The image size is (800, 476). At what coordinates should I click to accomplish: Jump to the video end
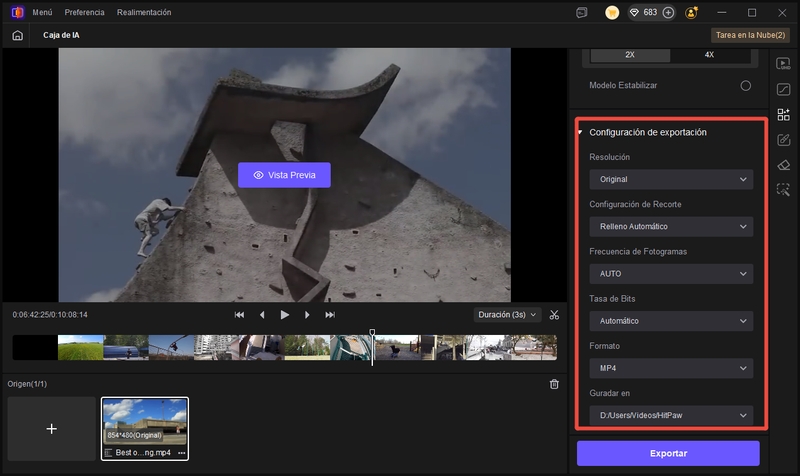pyautogui.click(x=330, y=315)
